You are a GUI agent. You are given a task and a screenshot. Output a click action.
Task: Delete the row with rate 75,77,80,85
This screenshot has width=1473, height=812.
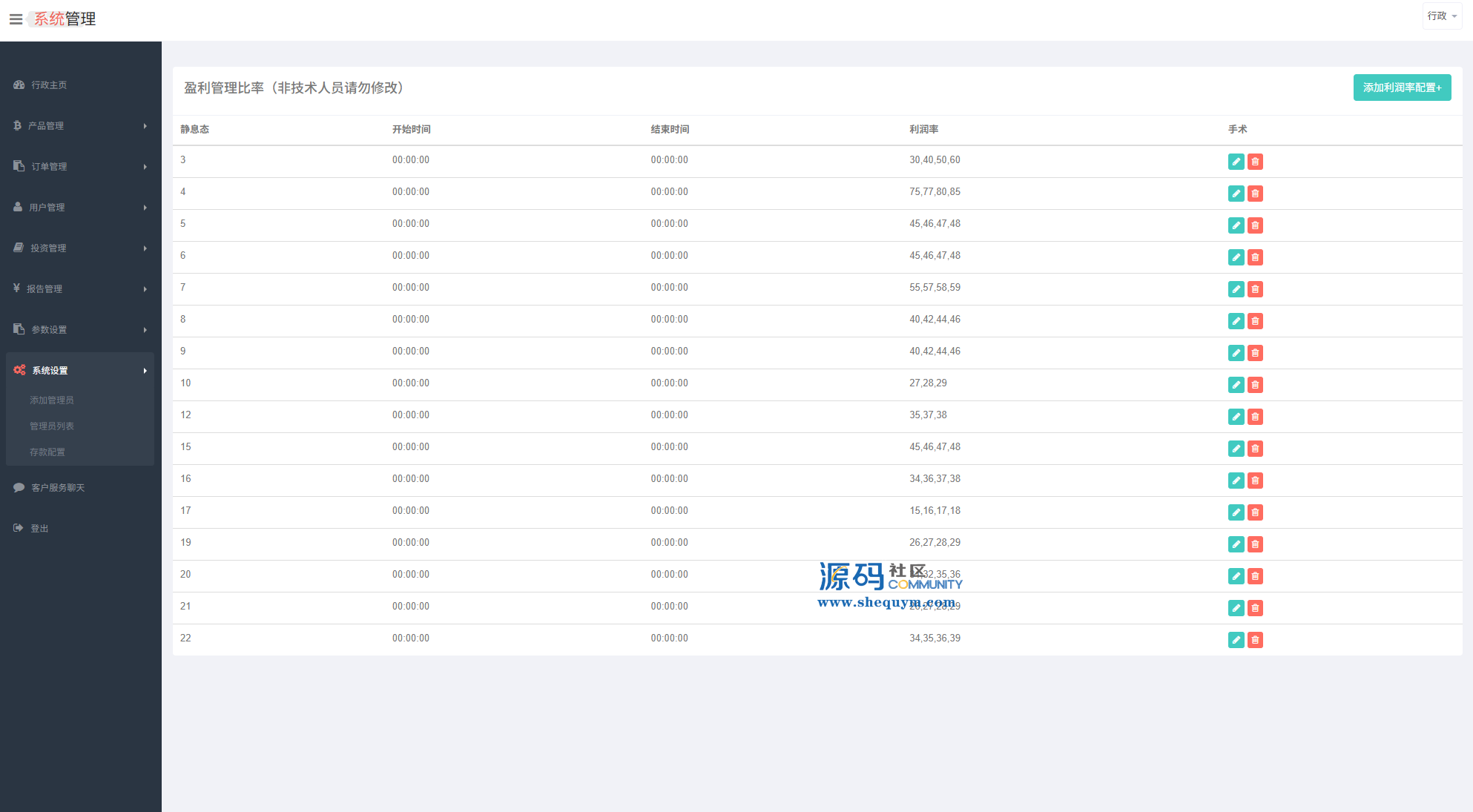tap(1255, 194)
